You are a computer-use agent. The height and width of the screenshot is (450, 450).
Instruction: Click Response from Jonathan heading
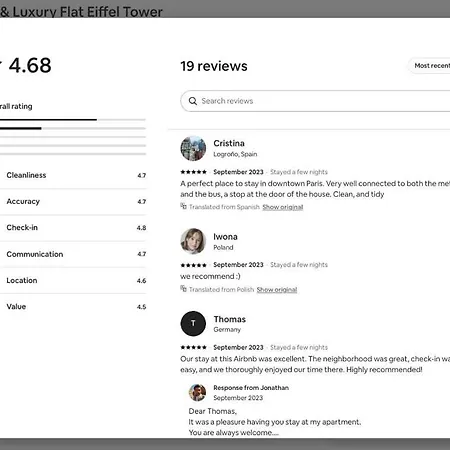[251, 388]
